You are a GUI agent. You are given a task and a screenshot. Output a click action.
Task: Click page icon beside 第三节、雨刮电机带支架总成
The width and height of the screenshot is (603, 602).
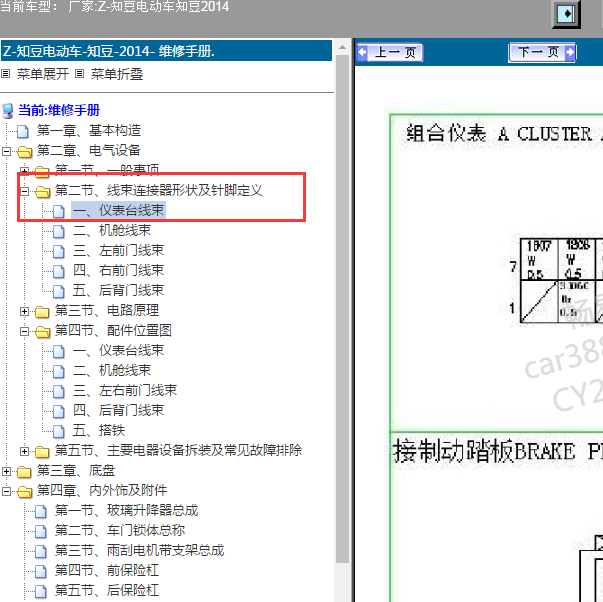[41, 551]
